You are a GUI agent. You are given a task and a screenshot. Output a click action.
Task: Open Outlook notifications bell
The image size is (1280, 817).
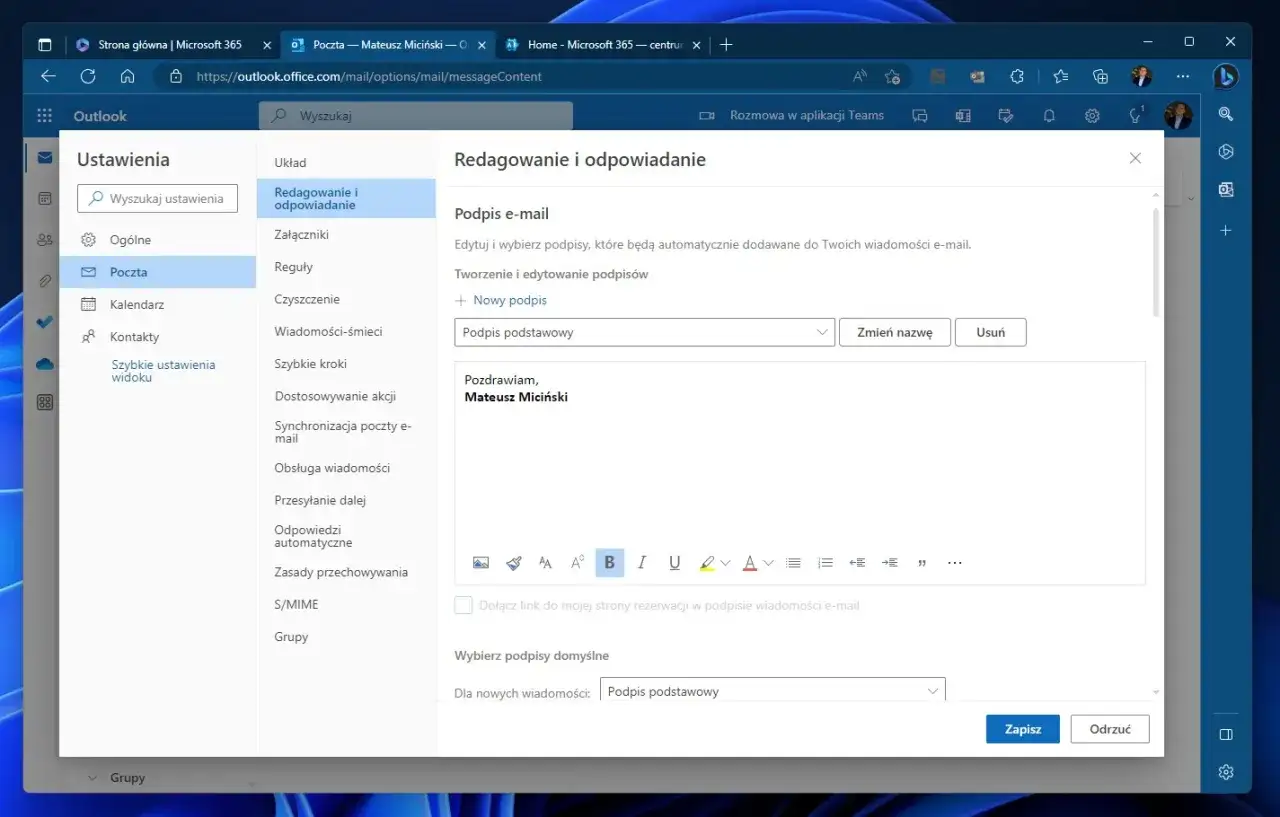[1049, 116]
